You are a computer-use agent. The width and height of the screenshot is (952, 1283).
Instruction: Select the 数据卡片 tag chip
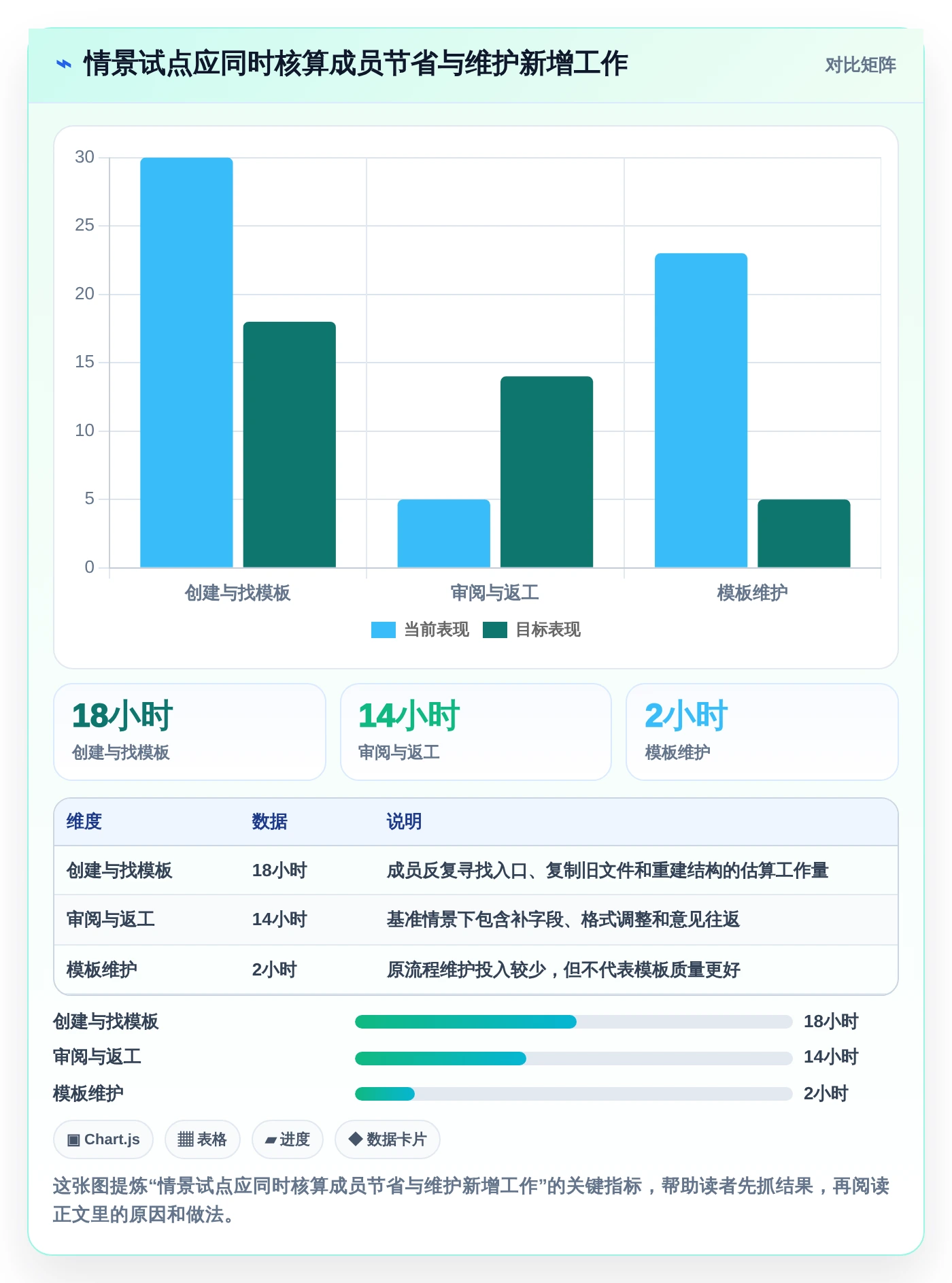click(x=388, y=1139)
